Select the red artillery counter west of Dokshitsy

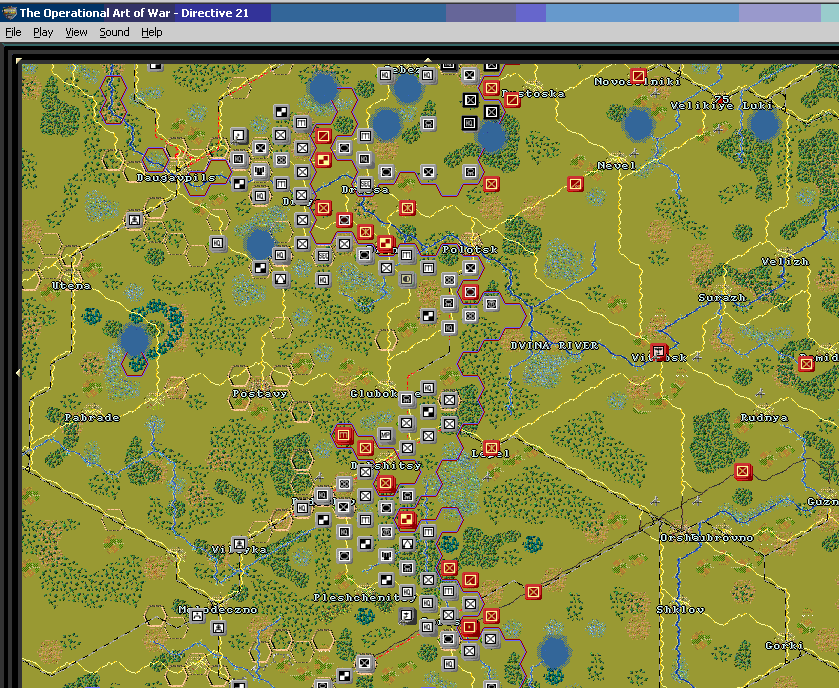point(344,435)
